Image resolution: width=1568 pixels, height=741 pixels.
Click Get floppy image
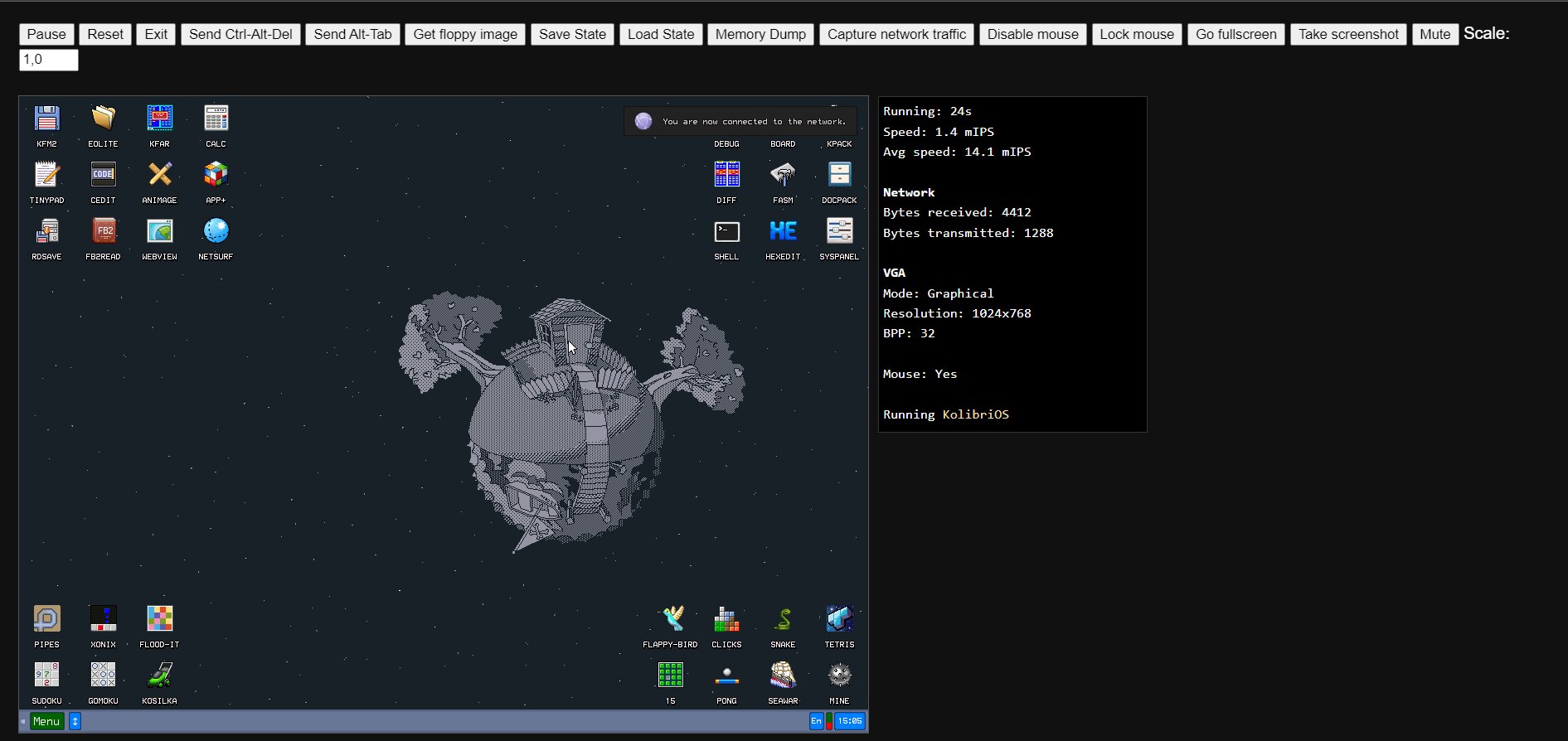point(465,34)
